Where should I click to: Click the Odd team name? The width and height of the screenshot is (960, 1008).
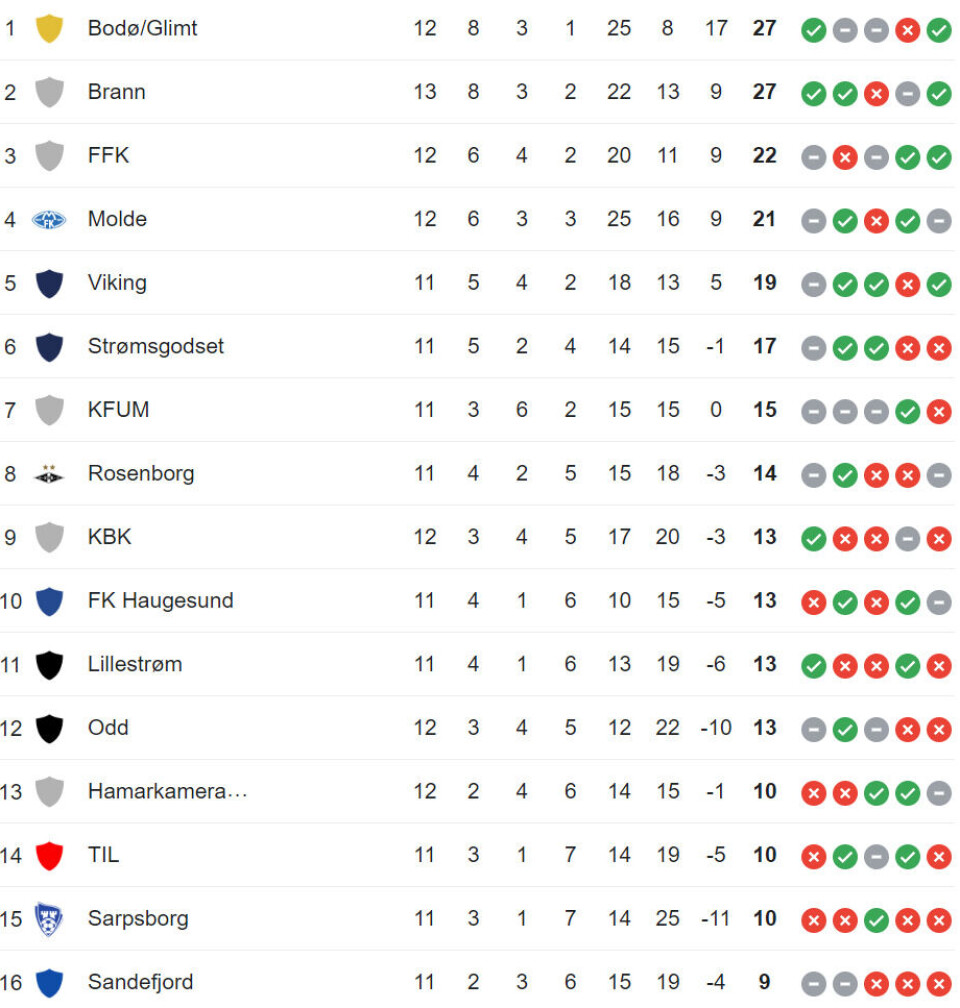point(108,728)
